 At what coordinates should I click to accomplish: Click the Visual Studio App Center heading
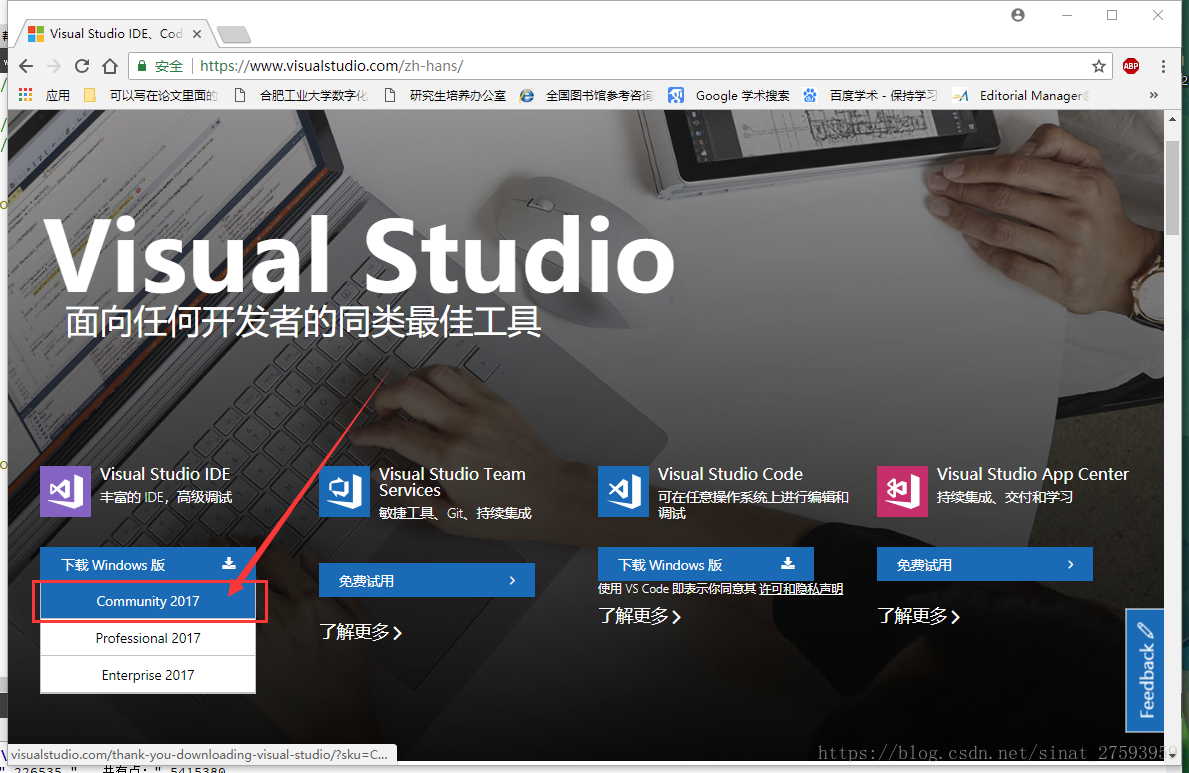[x=1033, y=475]
